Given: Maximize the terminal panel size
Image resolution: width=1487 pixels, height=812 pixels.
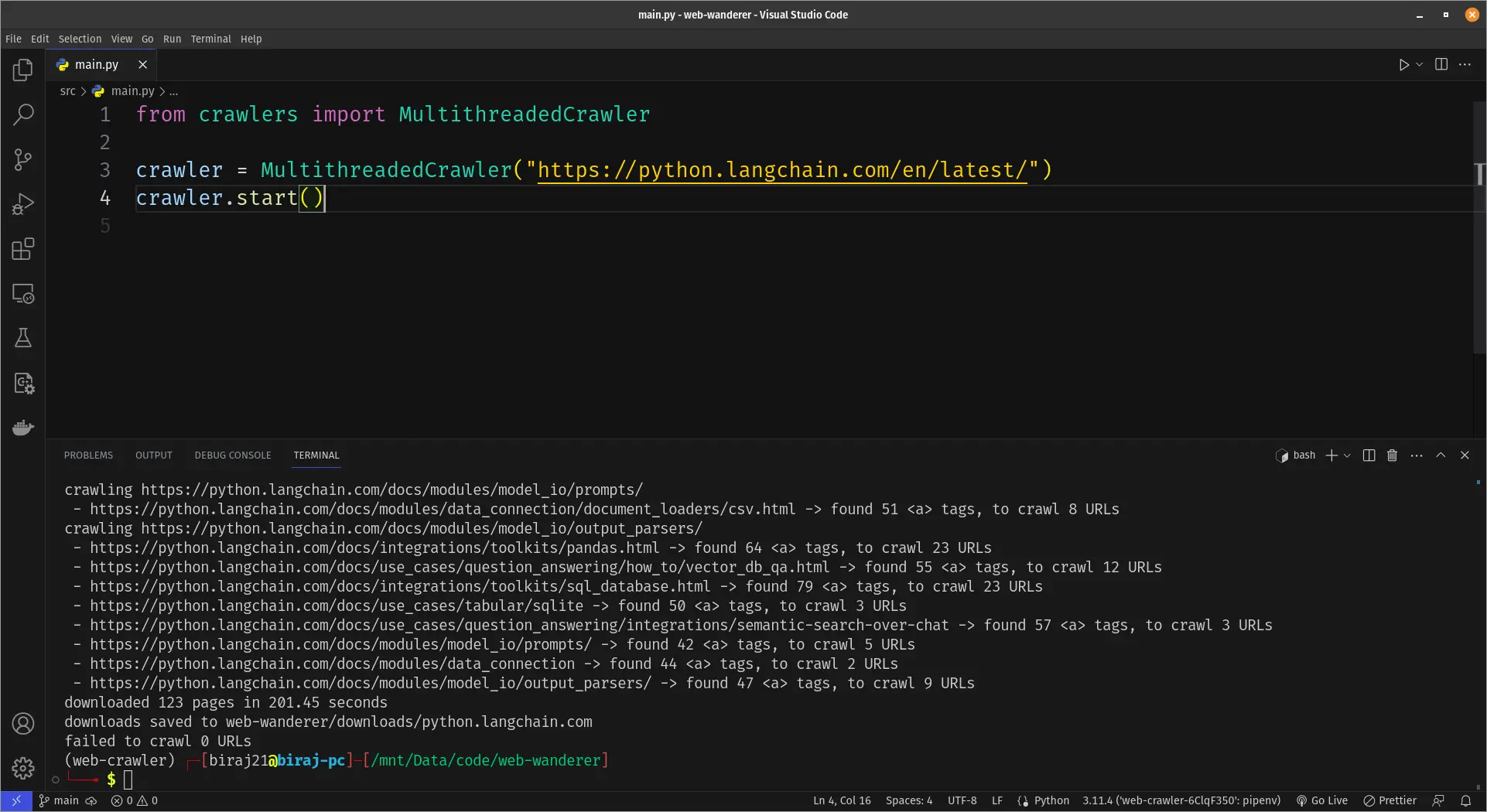Looking at the screenshot, I should 1441,455.
